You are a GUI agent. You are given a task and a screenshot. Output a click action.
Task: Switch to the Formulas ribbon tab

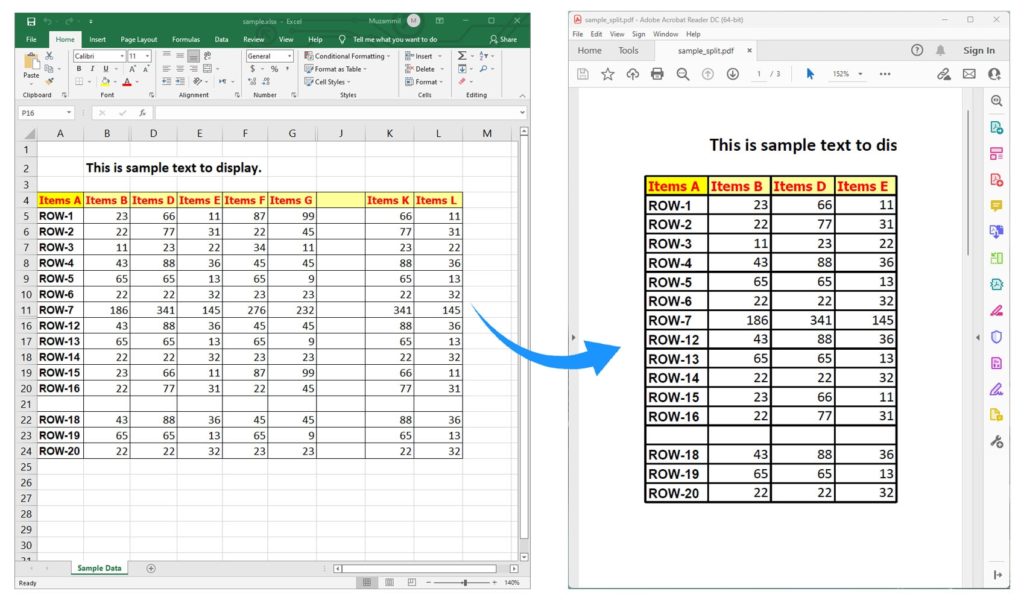coord(186,39)
